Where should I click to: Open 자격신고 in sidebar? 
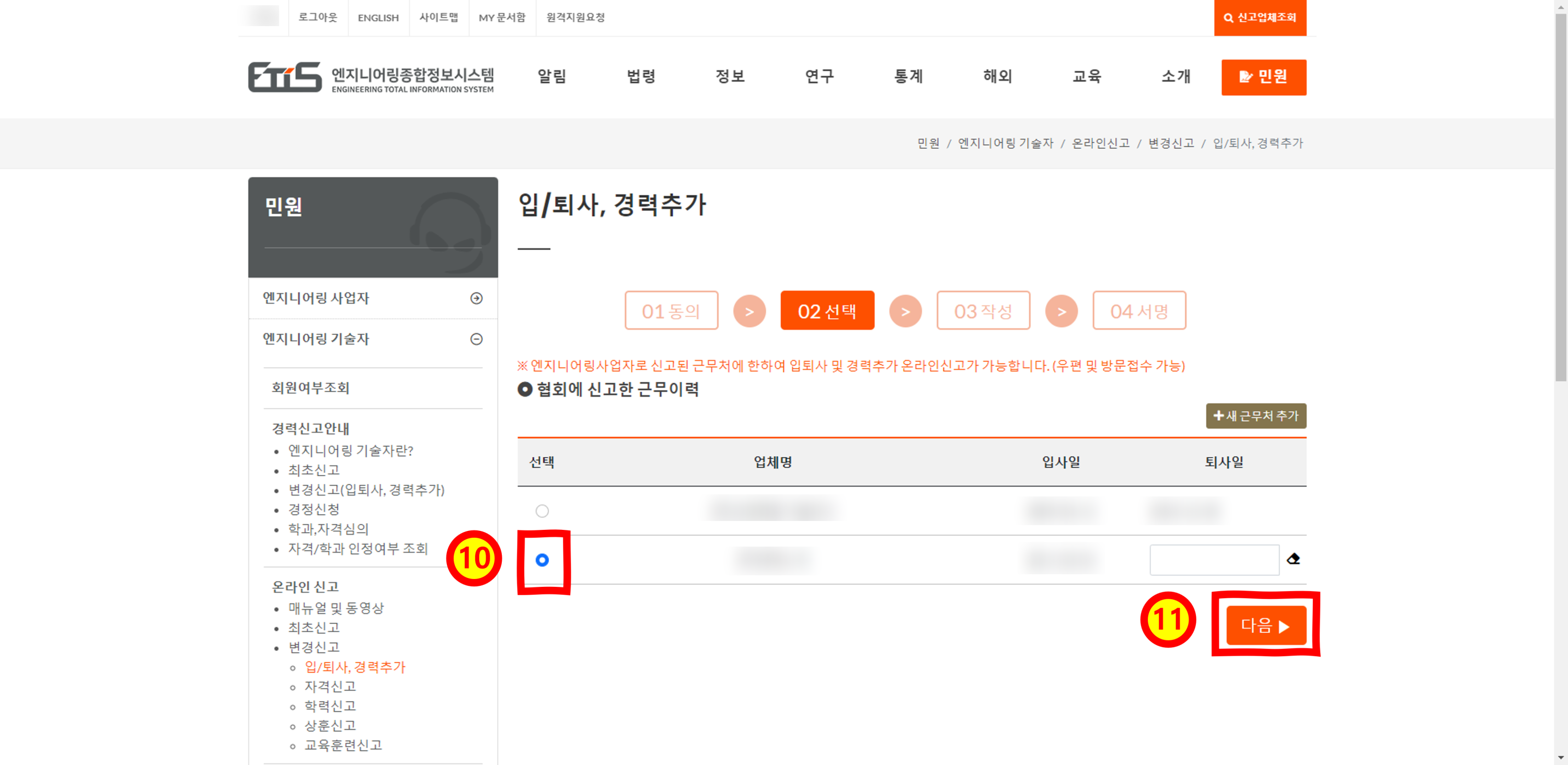(330, 687)
